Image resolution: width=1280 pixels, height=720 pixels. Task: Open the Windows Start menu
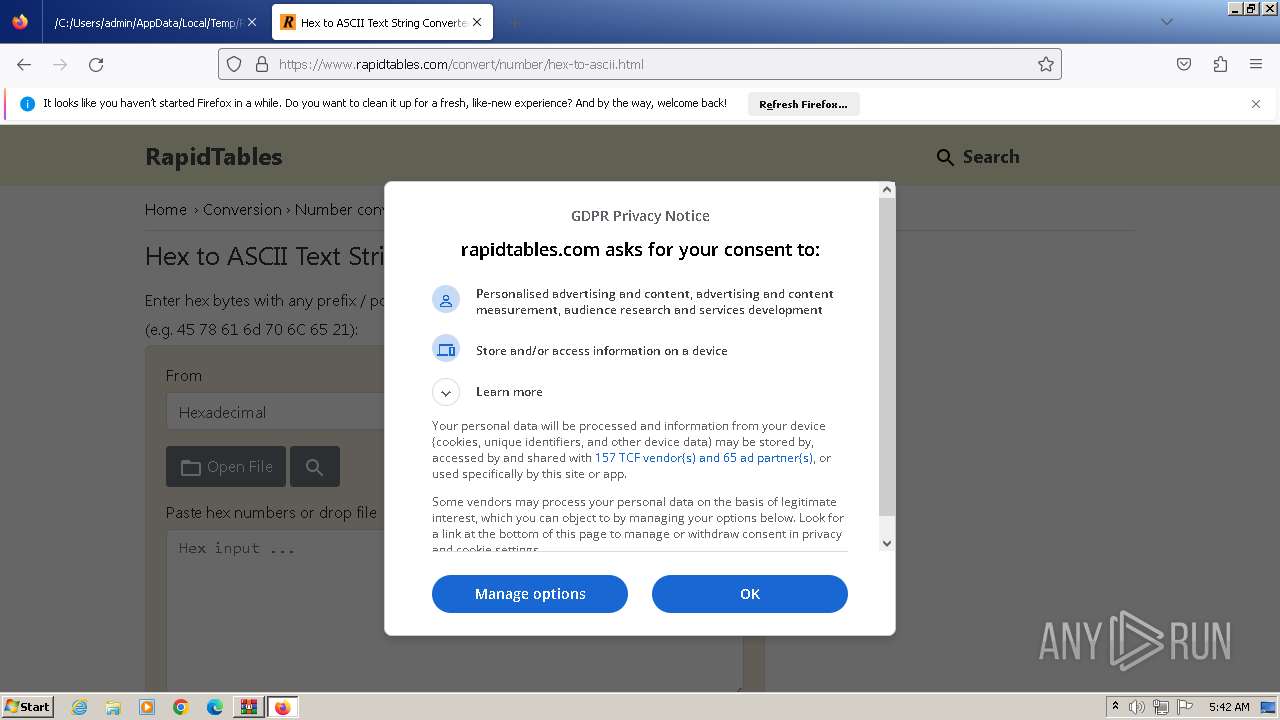27,706
